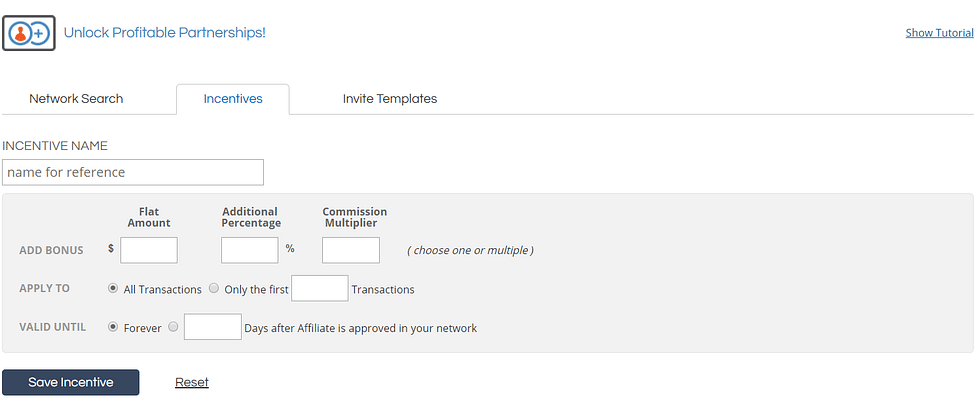Select the Days after approval radio button
Screen dimensions: 977x410
click(x=174, y=327)
